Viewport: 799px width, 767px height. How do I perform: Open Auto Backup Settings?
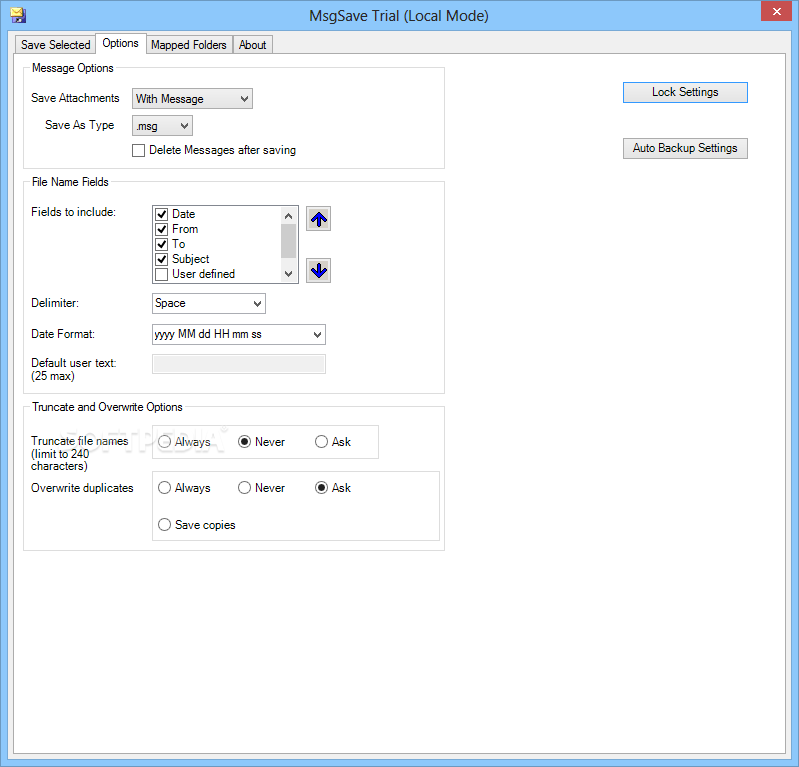click(685, 148)
